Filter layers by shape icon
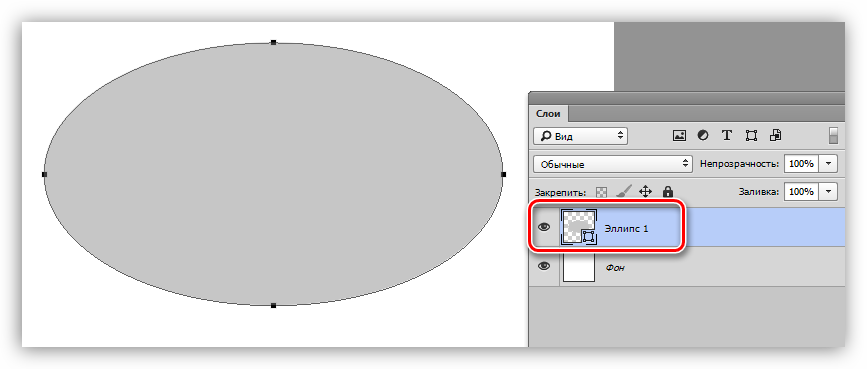The height and width of the screenshot is (369, 867). pyautogui.click(x=751, y=135)
